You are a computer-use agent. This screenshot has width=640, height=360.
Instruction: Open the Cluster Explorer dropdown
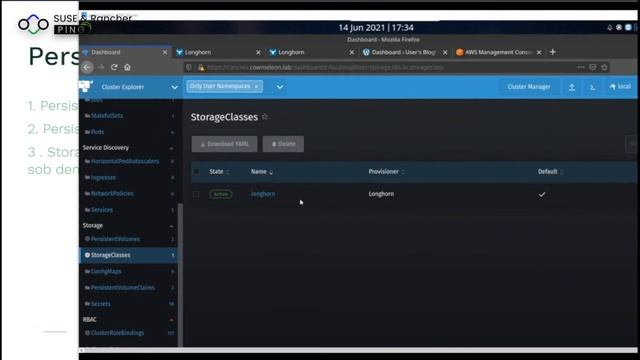pyautogui.click(x=175, y=87)
